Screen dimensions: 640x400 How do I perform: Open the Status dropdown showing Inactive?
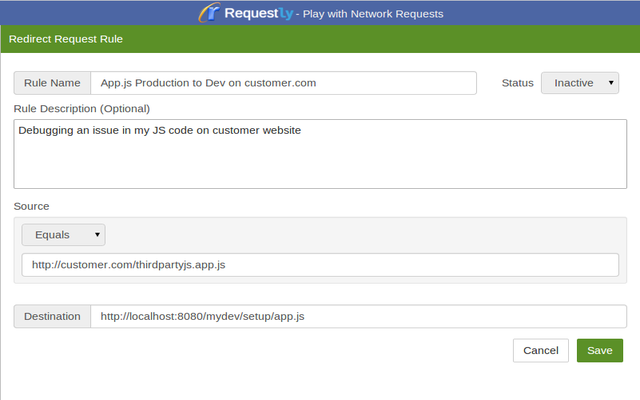click(x=580, y=83)
